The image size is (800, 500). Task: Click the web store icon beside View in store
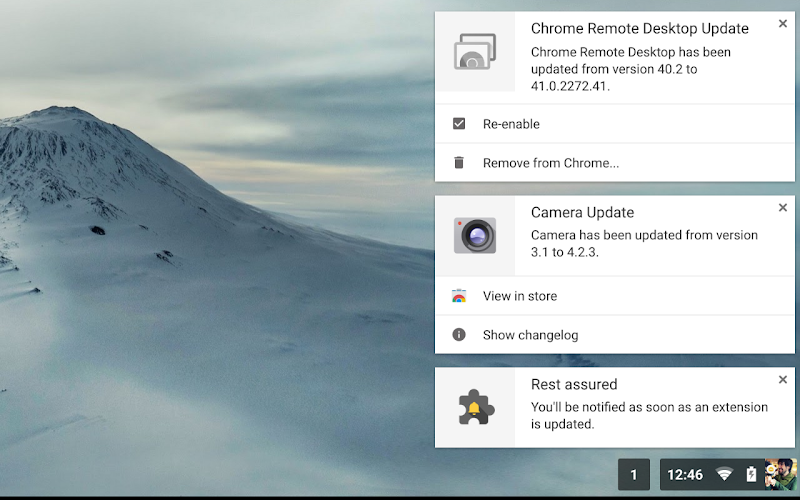459,296
